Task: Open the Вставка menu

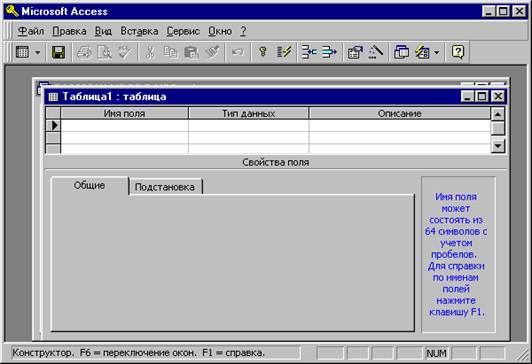Action: [x=139, y=31]
